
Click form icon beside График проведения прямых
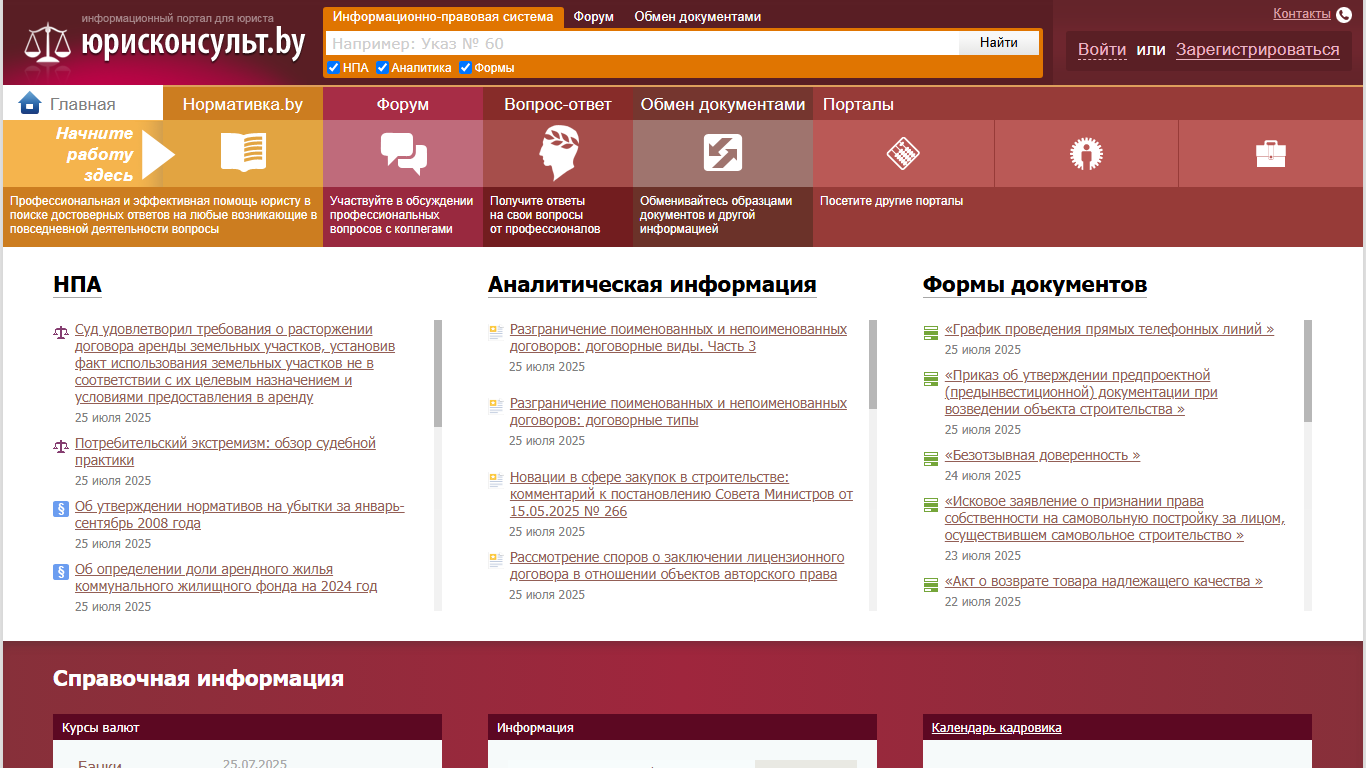coord(931,331)
